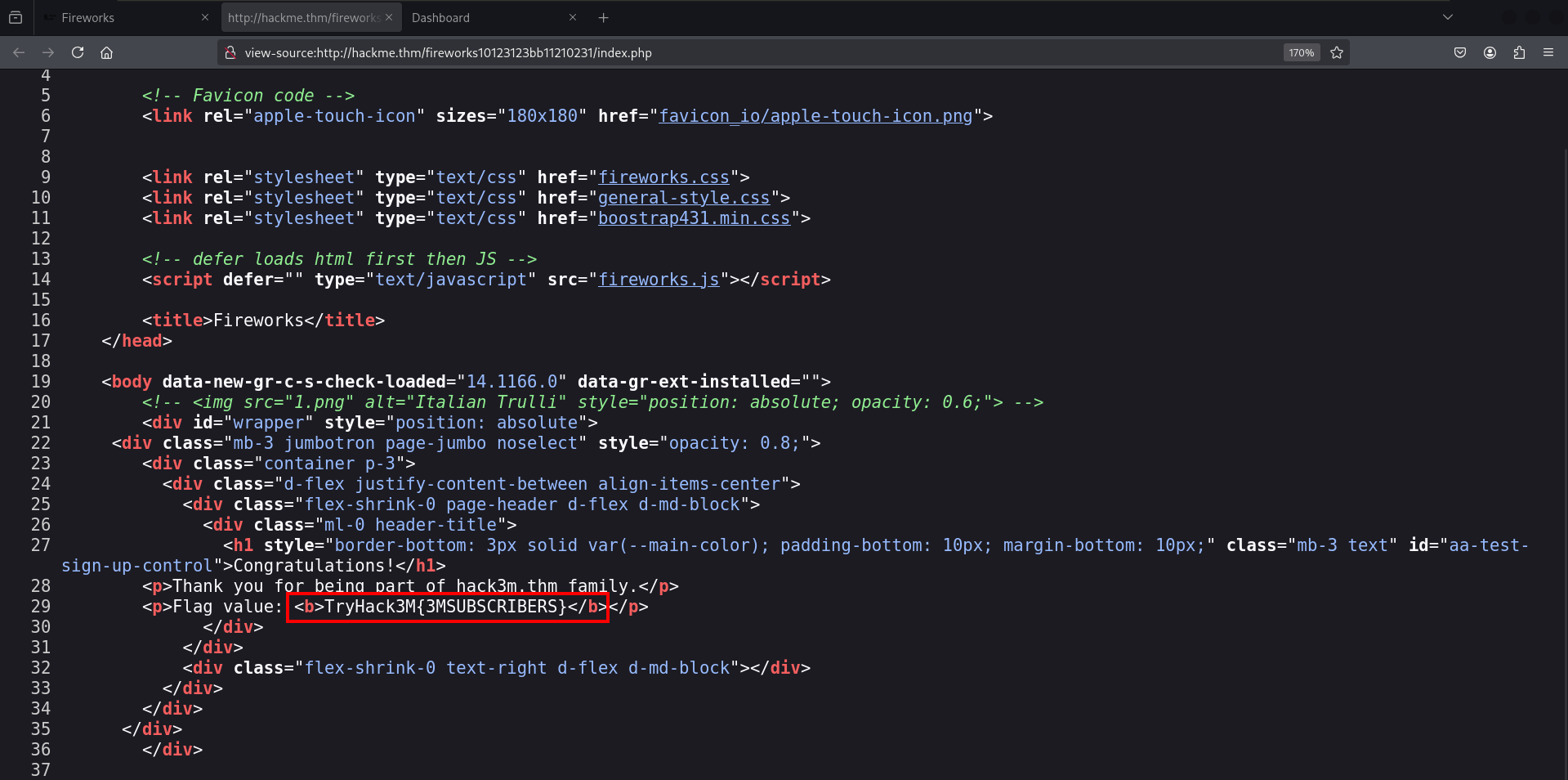Click the view-source URL address bar
1568x780 pixels.
click(735, 52)
